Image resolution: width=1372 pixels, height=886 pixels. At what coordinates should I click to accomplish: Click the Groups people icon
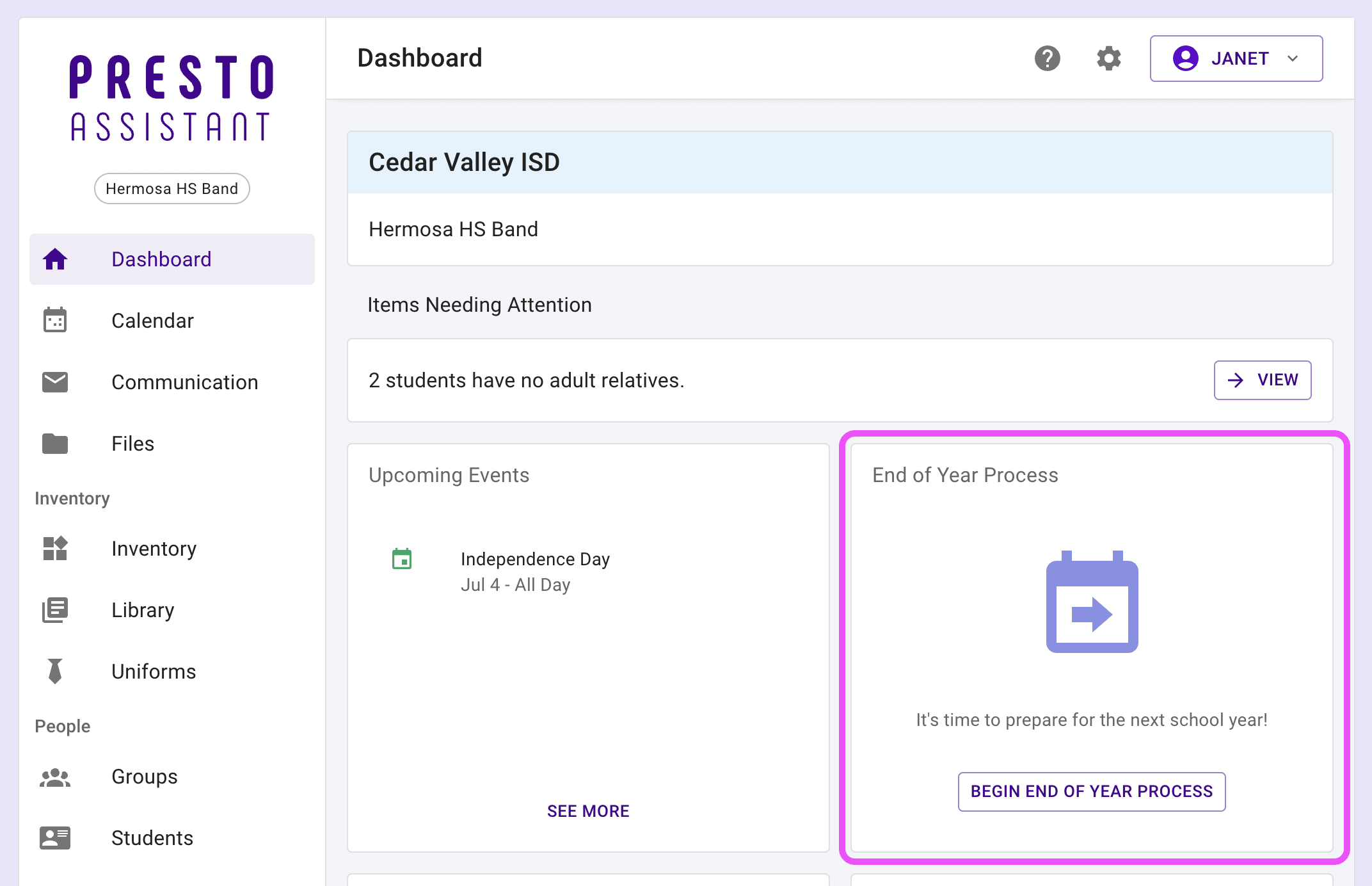point(55,777)
